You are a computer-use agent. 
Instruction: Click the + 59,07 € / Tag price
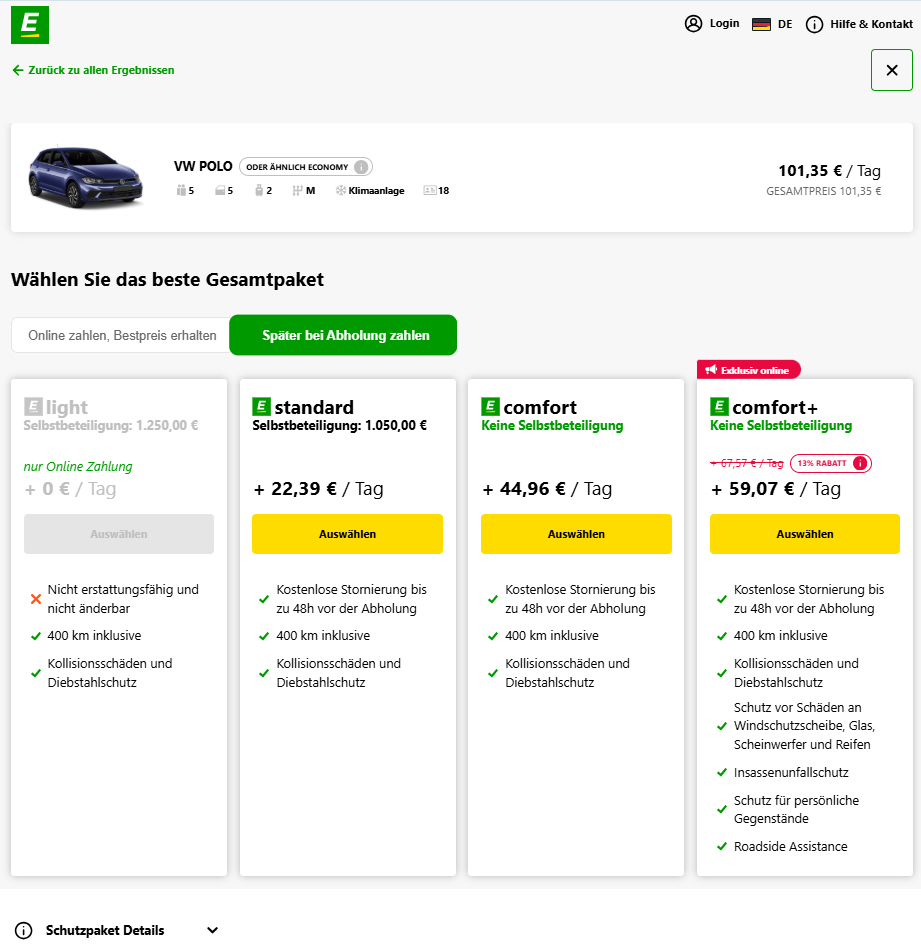pos(776,489)
